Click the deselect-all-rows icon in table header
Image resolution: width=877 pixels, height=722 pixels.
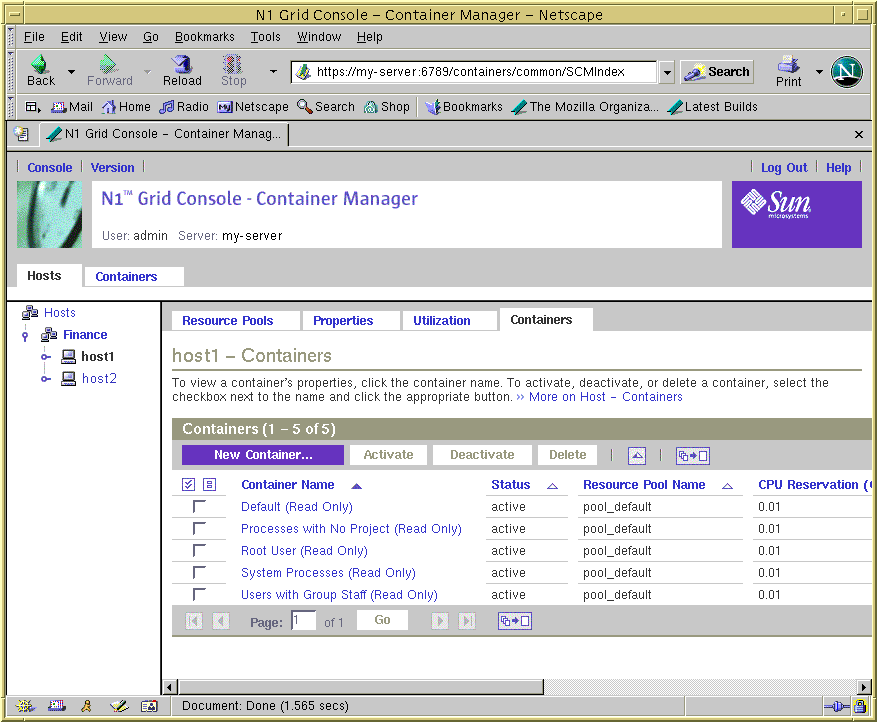click(209, 484)
